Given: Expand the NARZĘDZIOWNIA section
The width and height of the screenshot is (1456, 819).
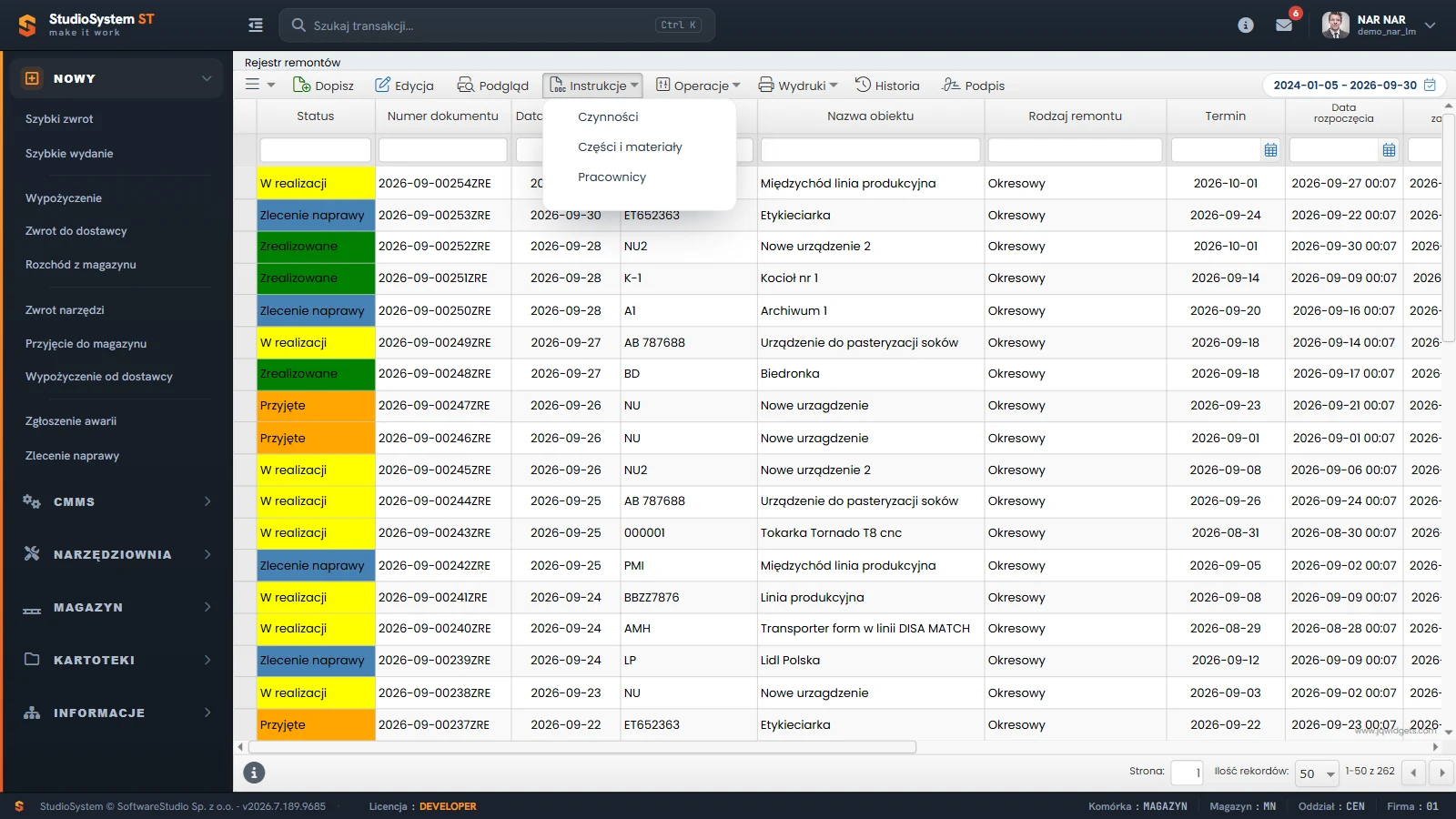Looking at the screenshot, I should click(116, 554).
